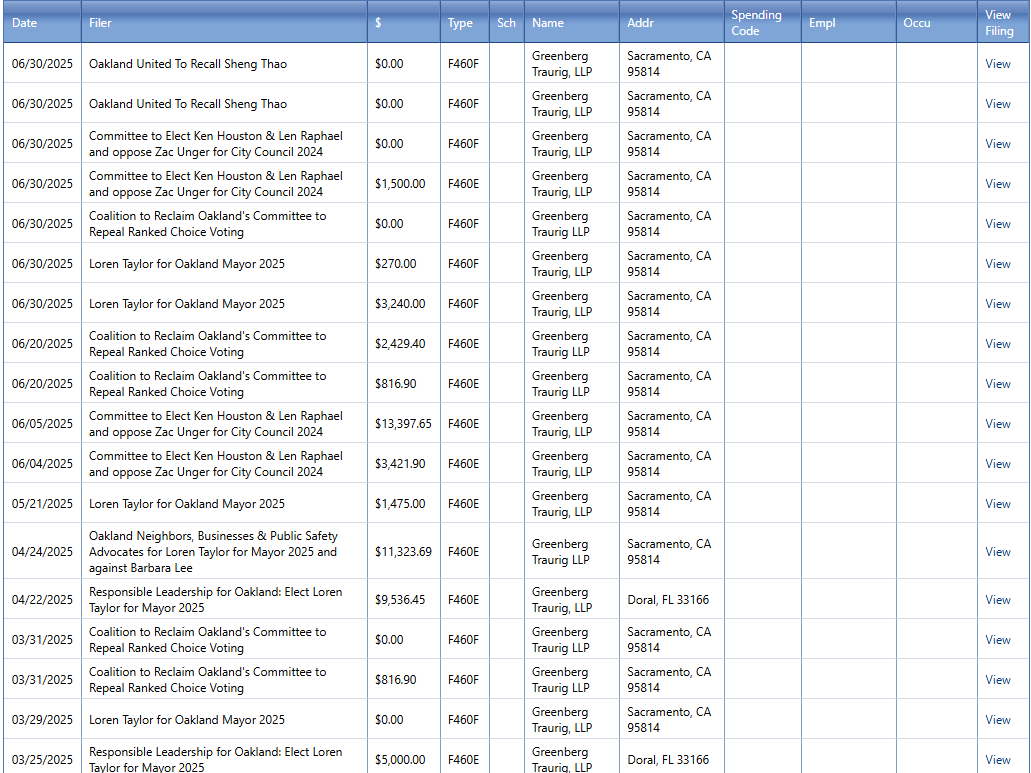The image size is (1031, 773).
Task: Click F460E type in the $1,500.00 row
Action: pyautogui.click(x=464, y=184)
